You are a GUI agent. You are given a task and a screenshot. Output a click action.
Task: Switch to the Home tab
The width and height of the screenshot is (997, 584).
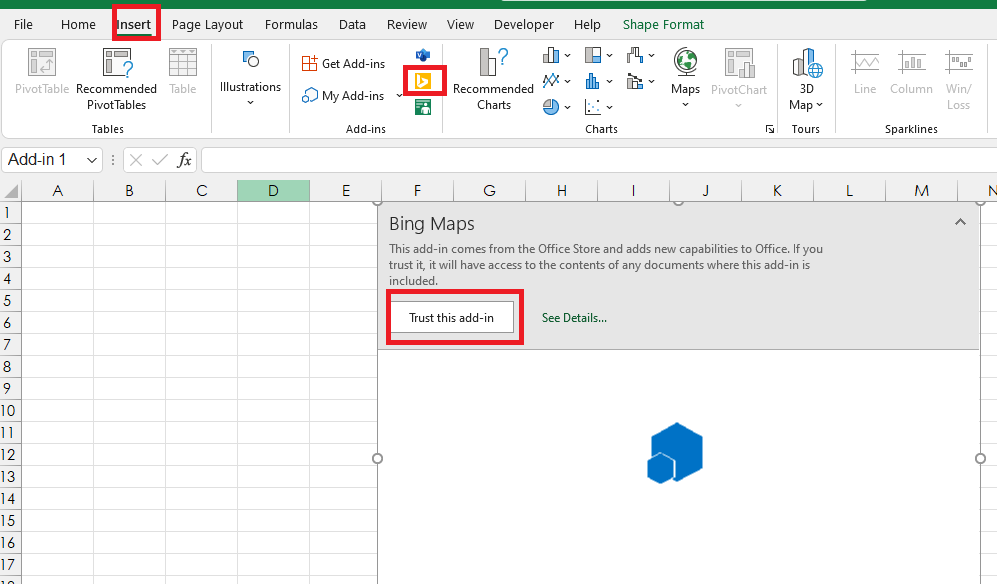[78, 24]
